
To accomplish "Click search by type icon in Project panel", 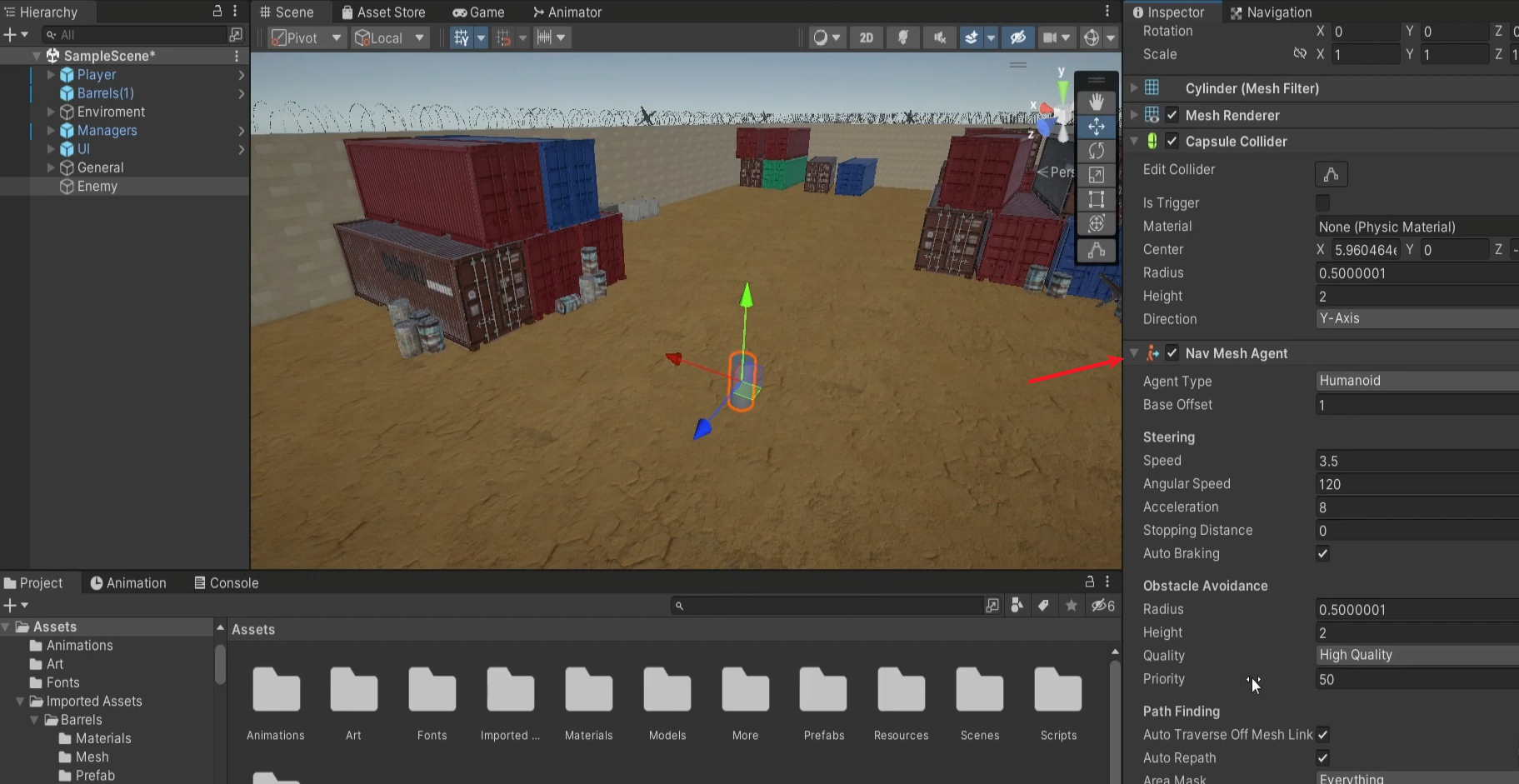I will [x=1017, y=606].
